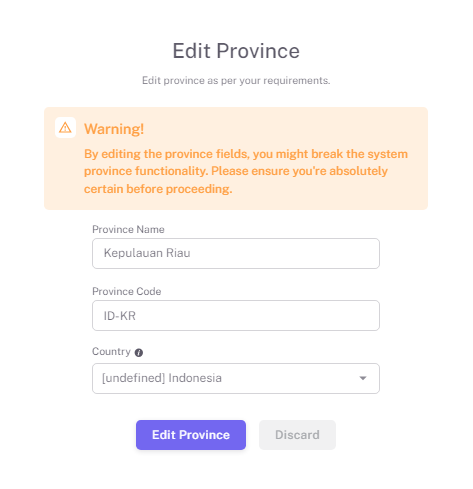473x489 pixels.
Task: Click the Province Name label
Action: (x=128, y=229)
